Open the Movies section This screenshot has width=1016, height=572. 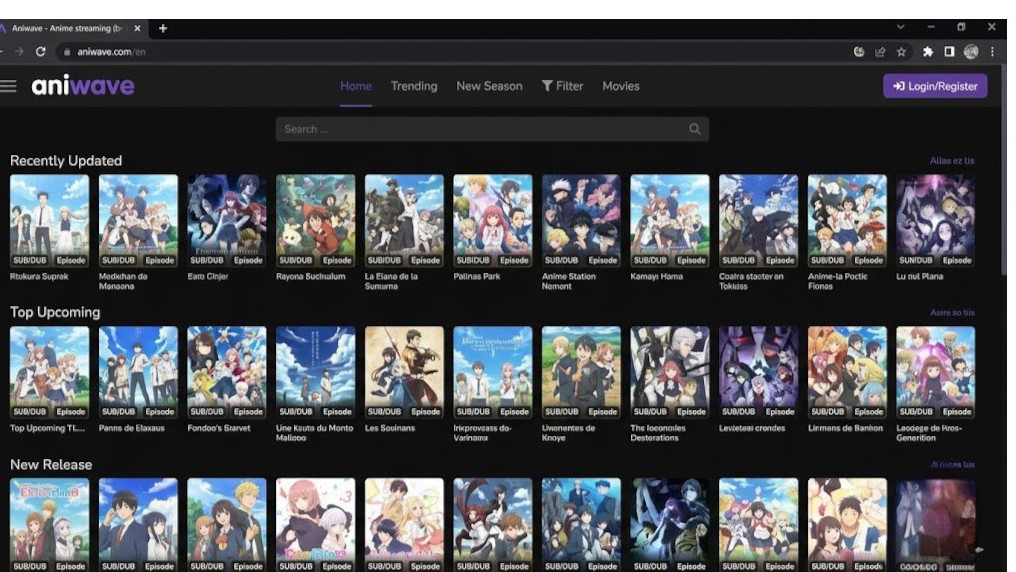click(x=620, y=86)
